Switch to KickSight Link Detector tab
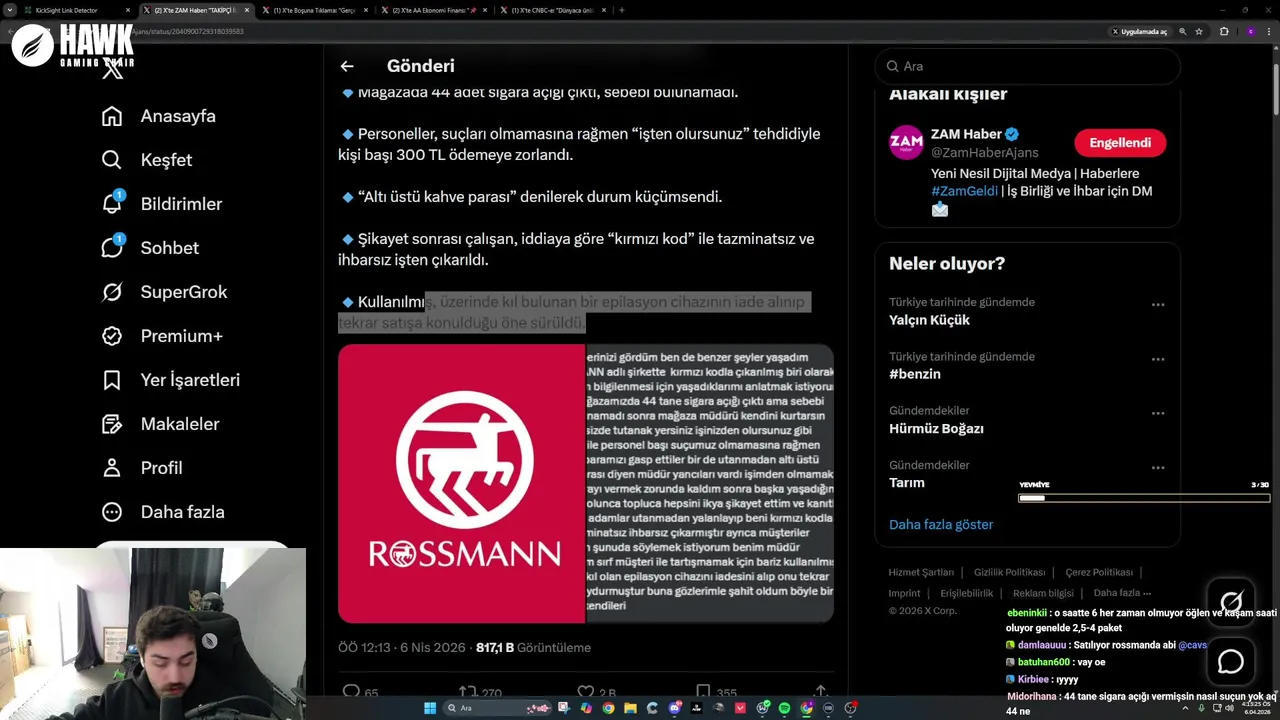The width and height of the screenshot is (1280, 720). click(x=76, y=10)
